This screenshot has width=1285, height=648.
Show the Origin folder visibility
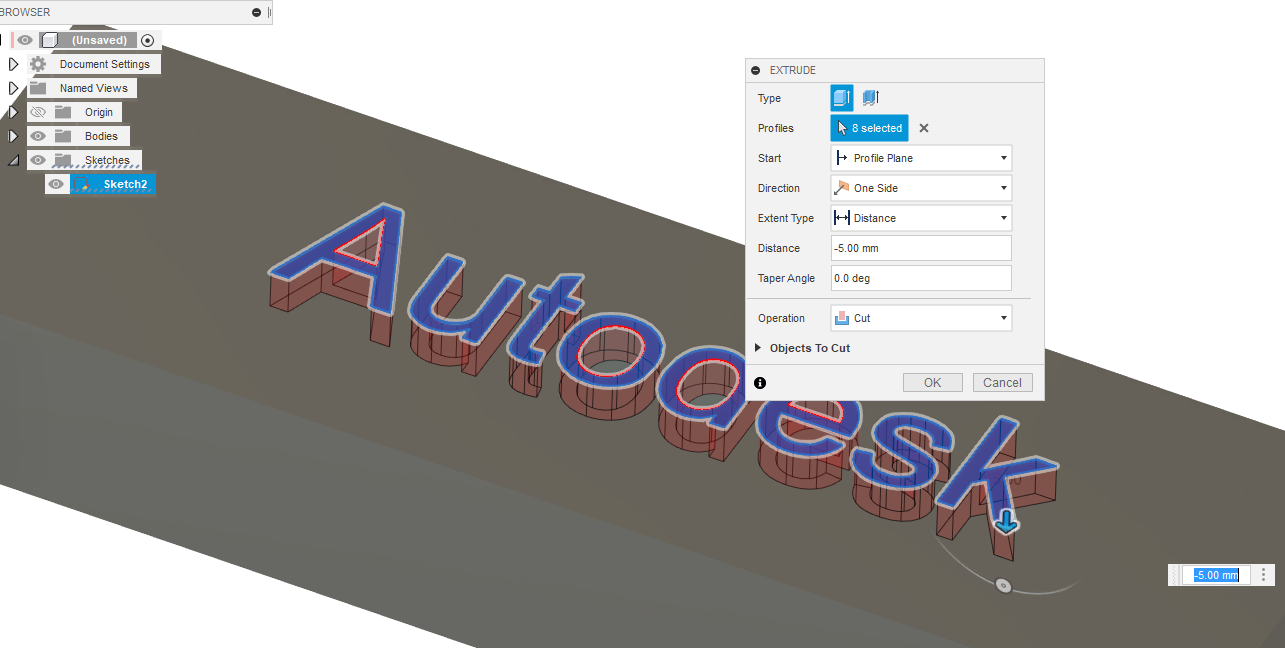(37, 111)
